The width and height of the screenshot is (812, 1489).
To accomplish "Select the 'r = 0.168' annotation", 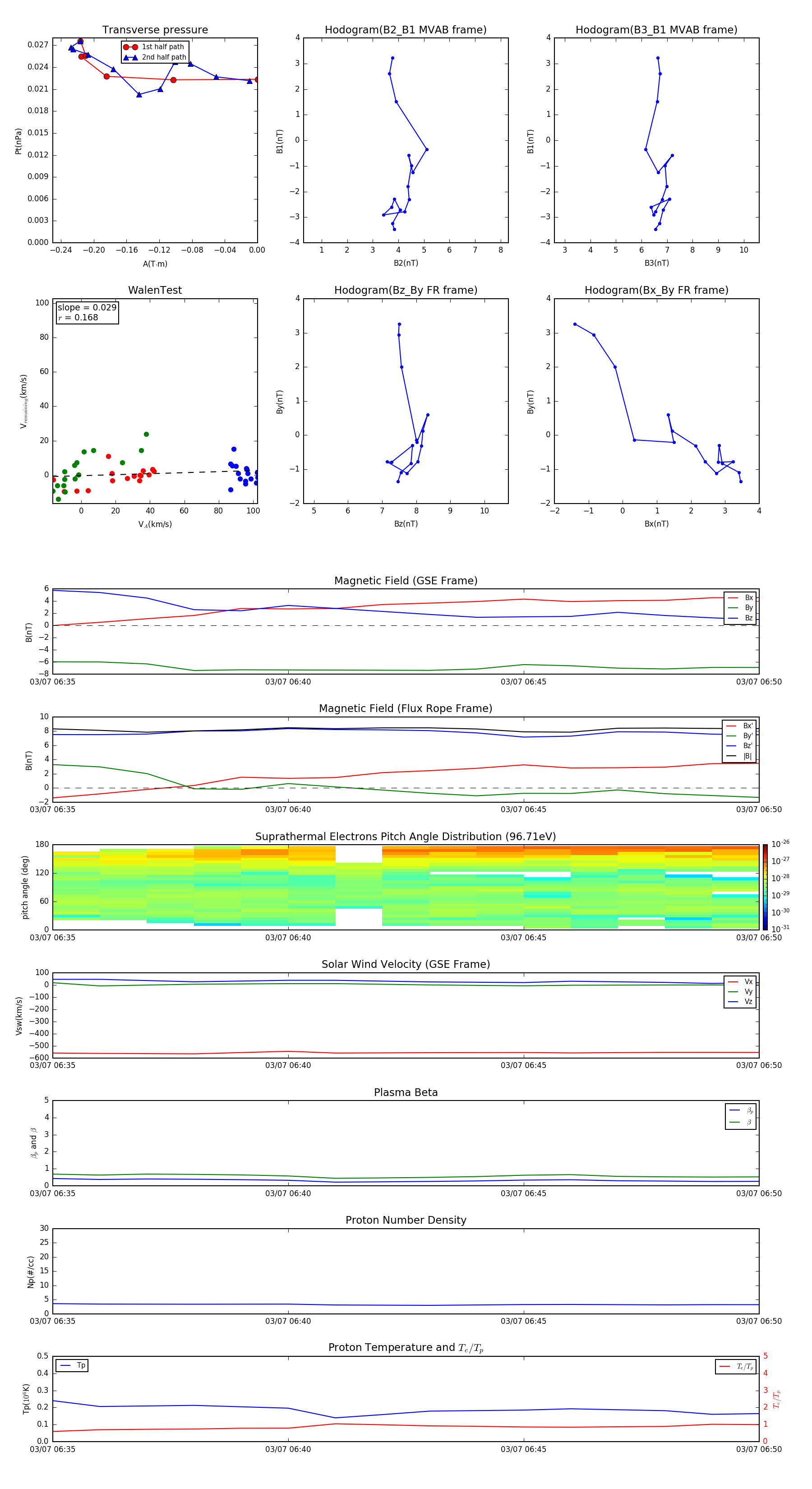I will coord(78,317).
